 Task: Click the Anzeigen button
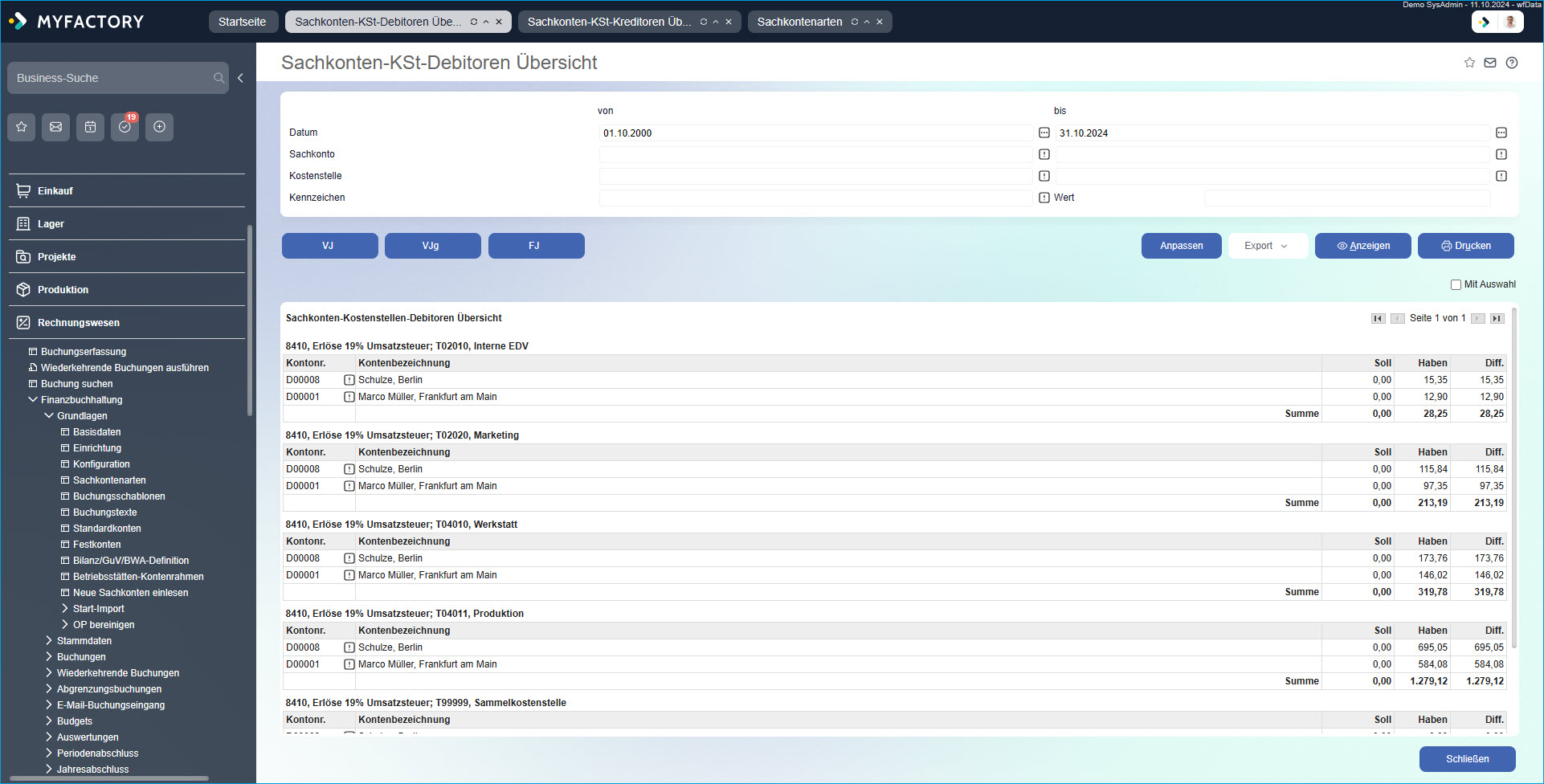pos(1362,246)
